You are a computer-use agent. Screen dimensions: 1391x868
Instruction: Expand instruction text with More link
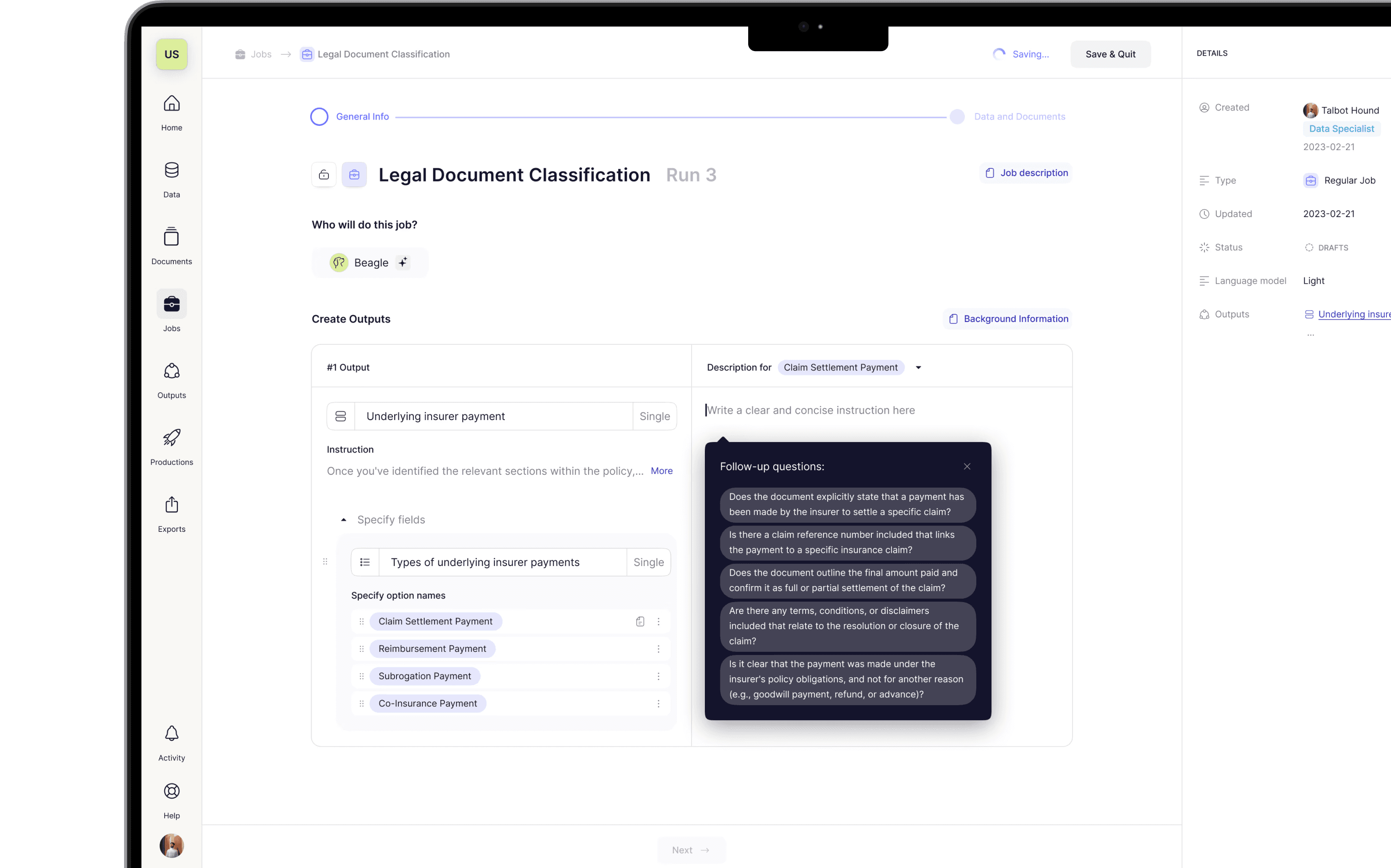pos(661,471)
